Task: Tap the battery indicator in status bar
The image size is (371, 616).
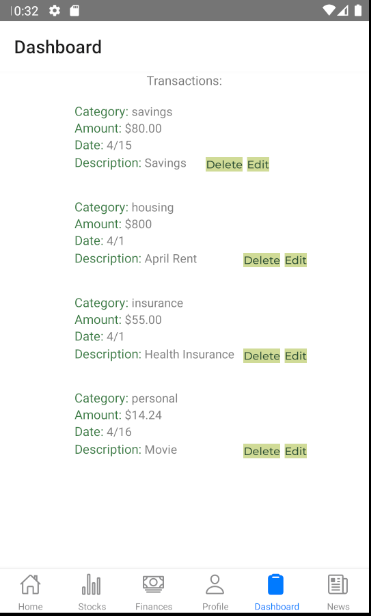Action: 358,11
